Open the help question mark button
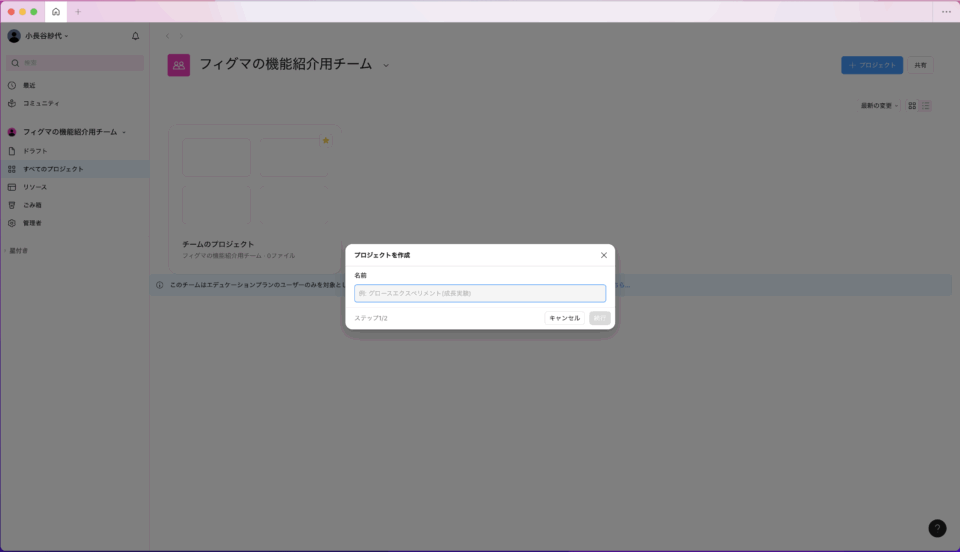 tap(937, 528)
